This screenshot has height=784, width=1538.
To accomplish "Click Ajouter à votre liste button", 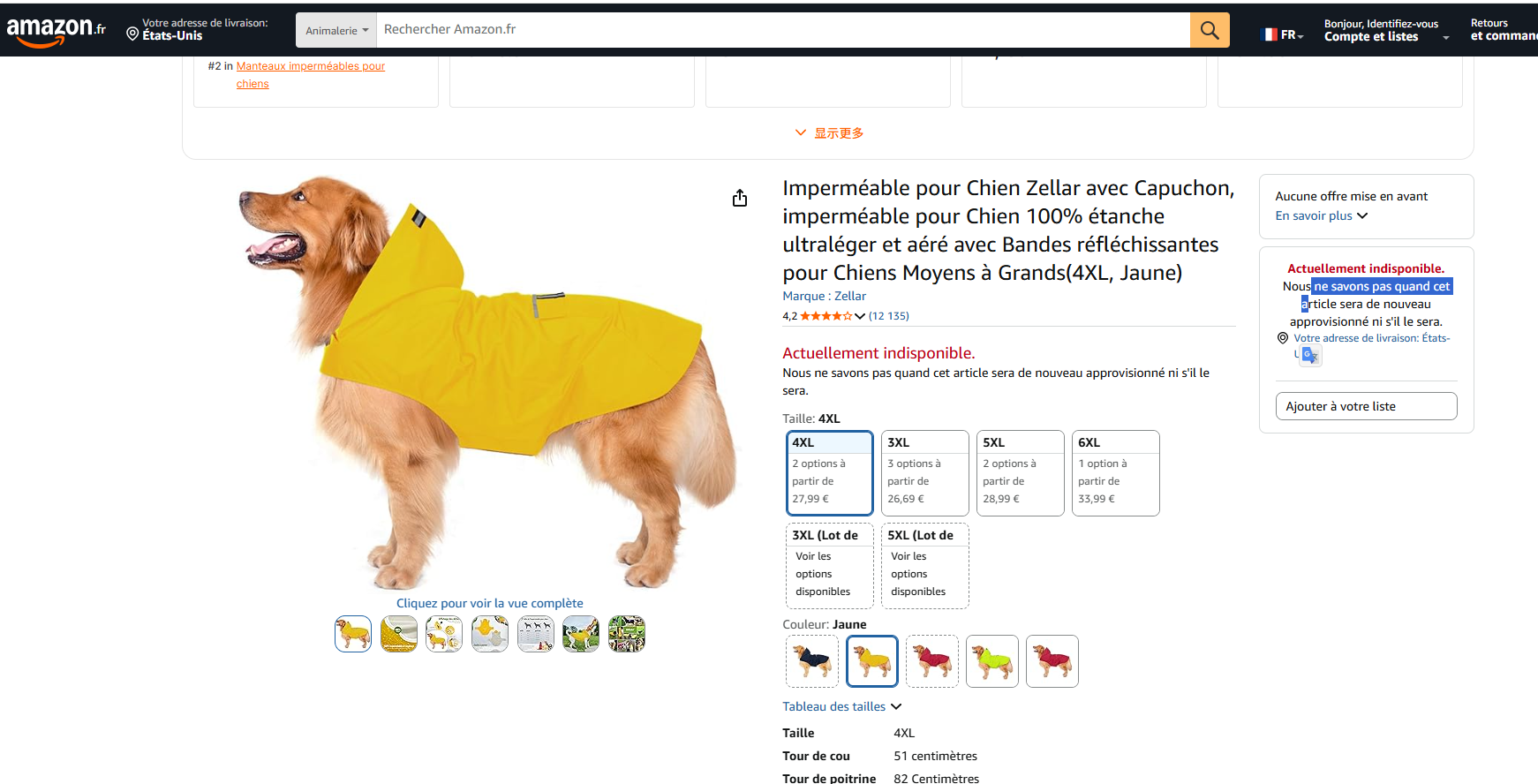I will [x=1366, y=406].
